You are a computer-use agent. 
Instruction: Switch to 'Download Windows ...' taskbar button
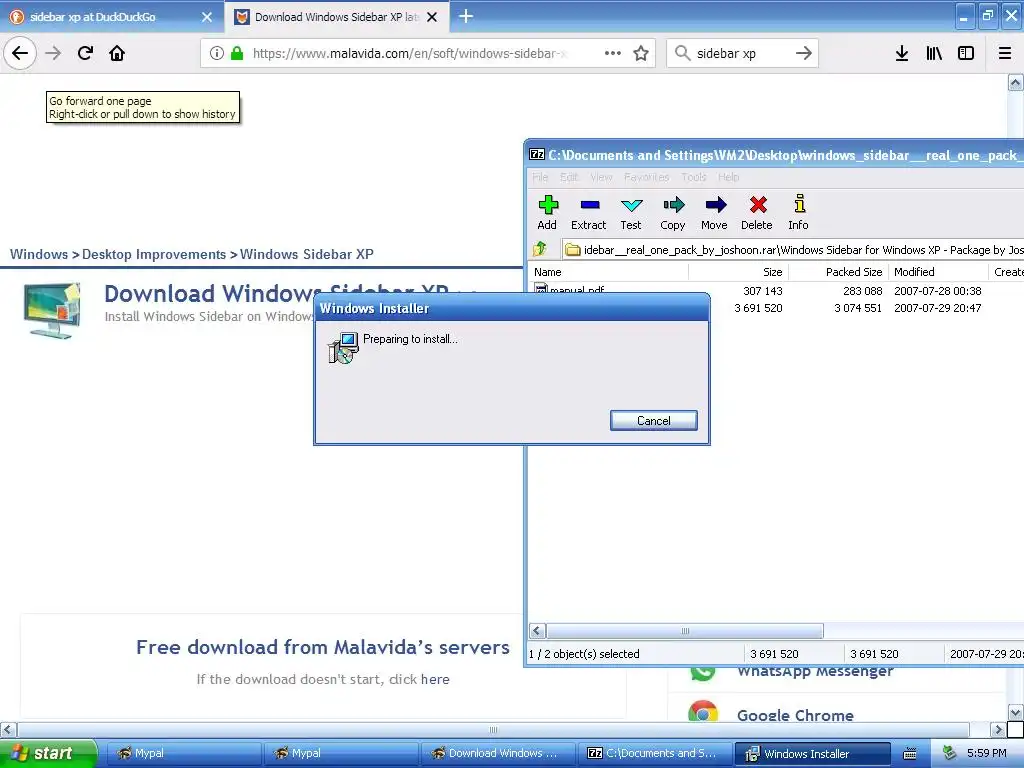click(496, 753)
